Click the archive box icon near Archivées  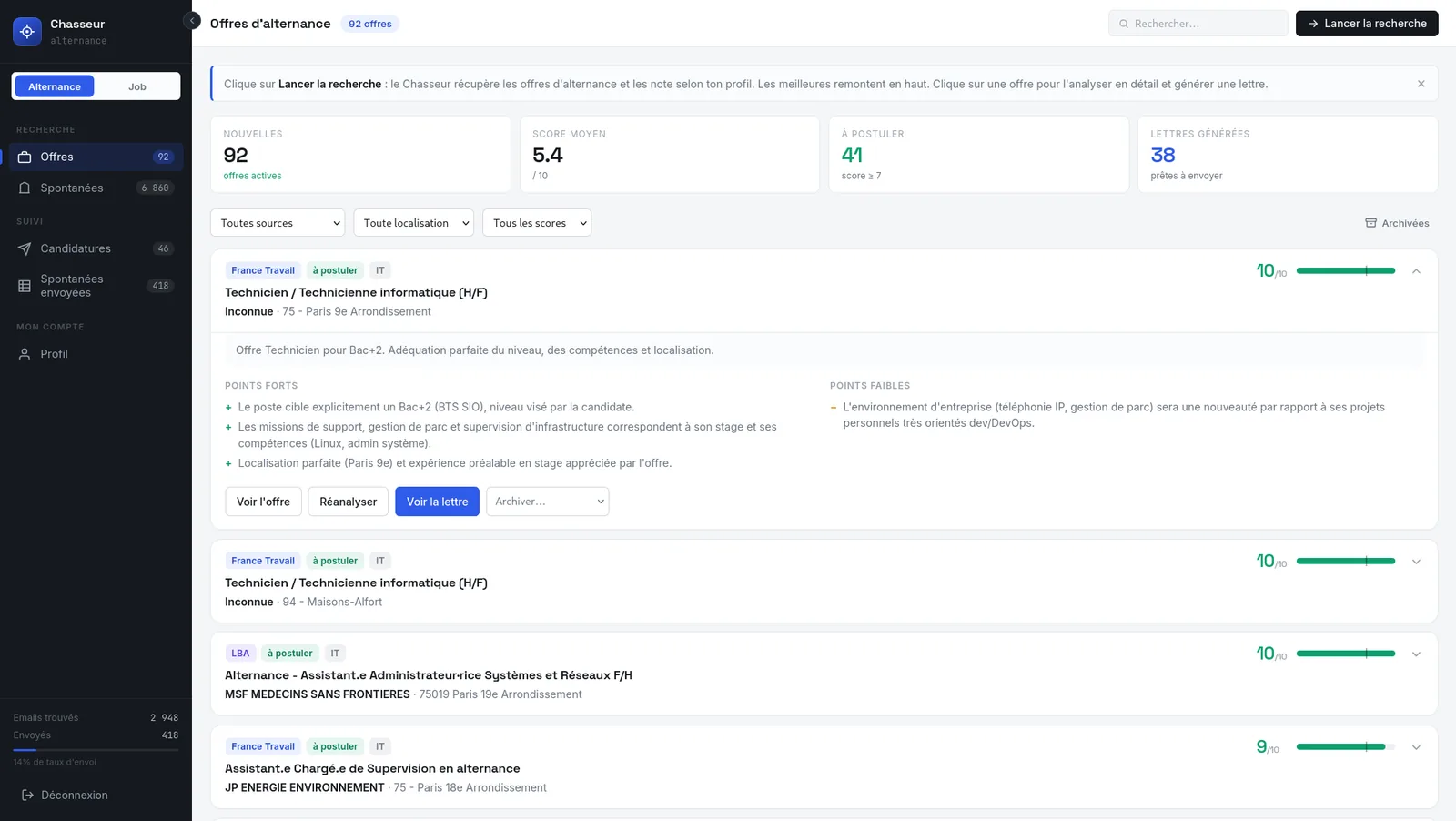tap(1370, 223)
